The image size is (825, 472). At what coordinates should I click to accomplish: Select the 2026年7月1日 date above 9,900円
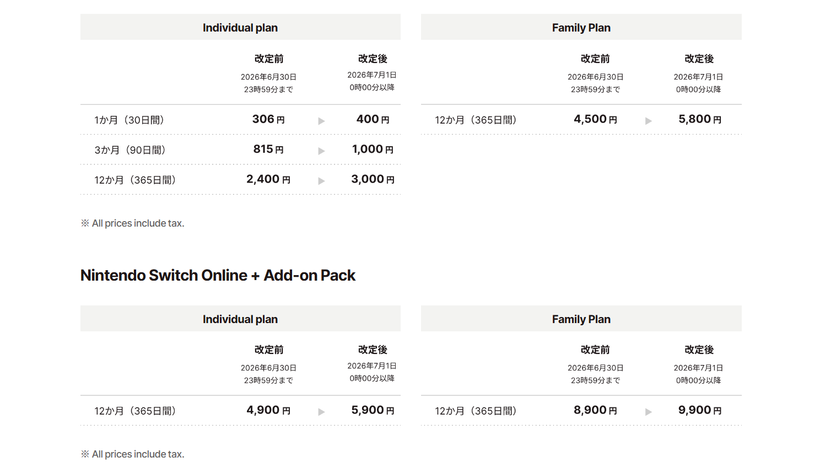tap(698, 368)
